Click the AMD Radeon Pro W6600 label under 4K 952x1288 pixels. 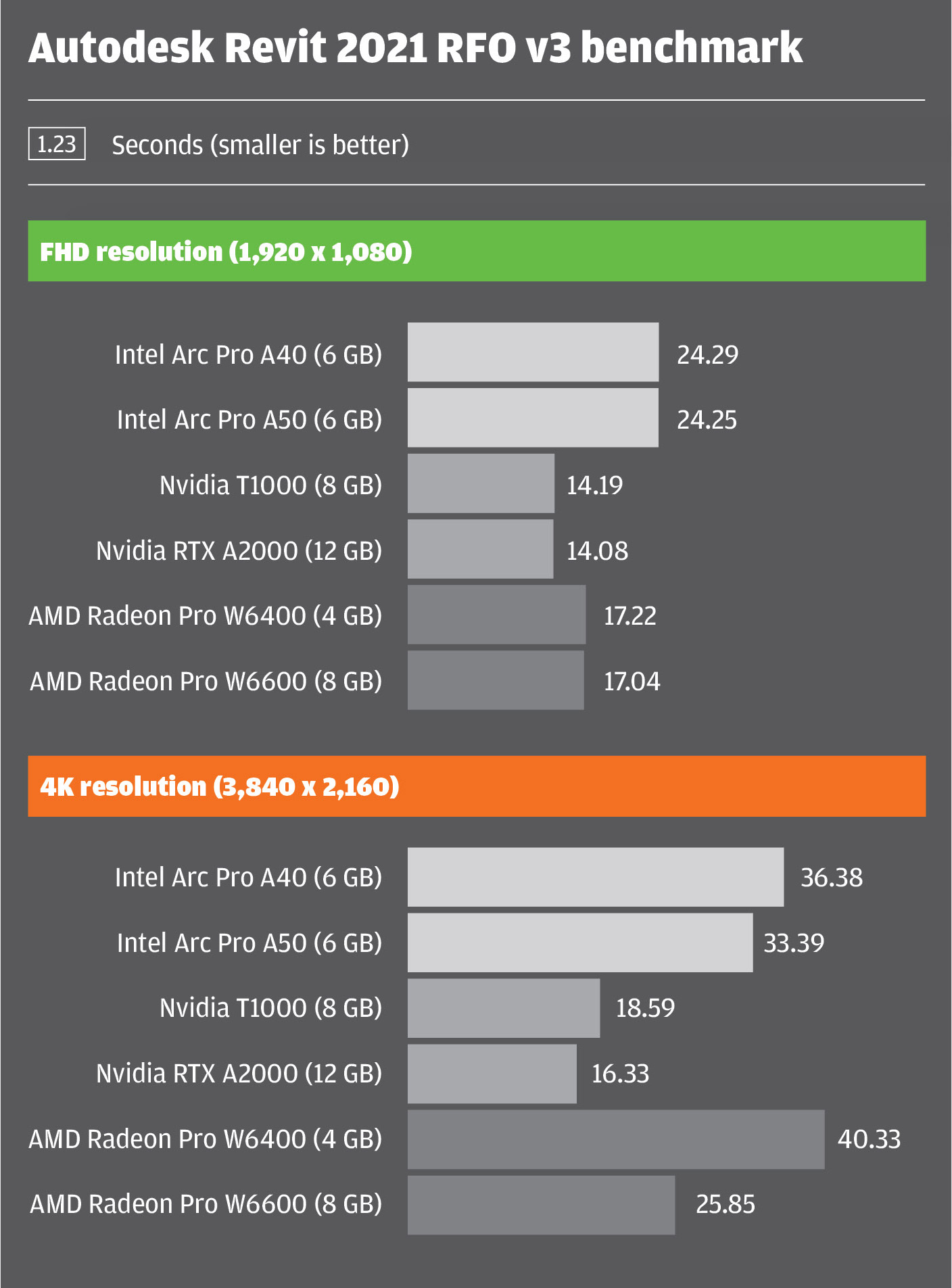click(x=206, y=1204)
